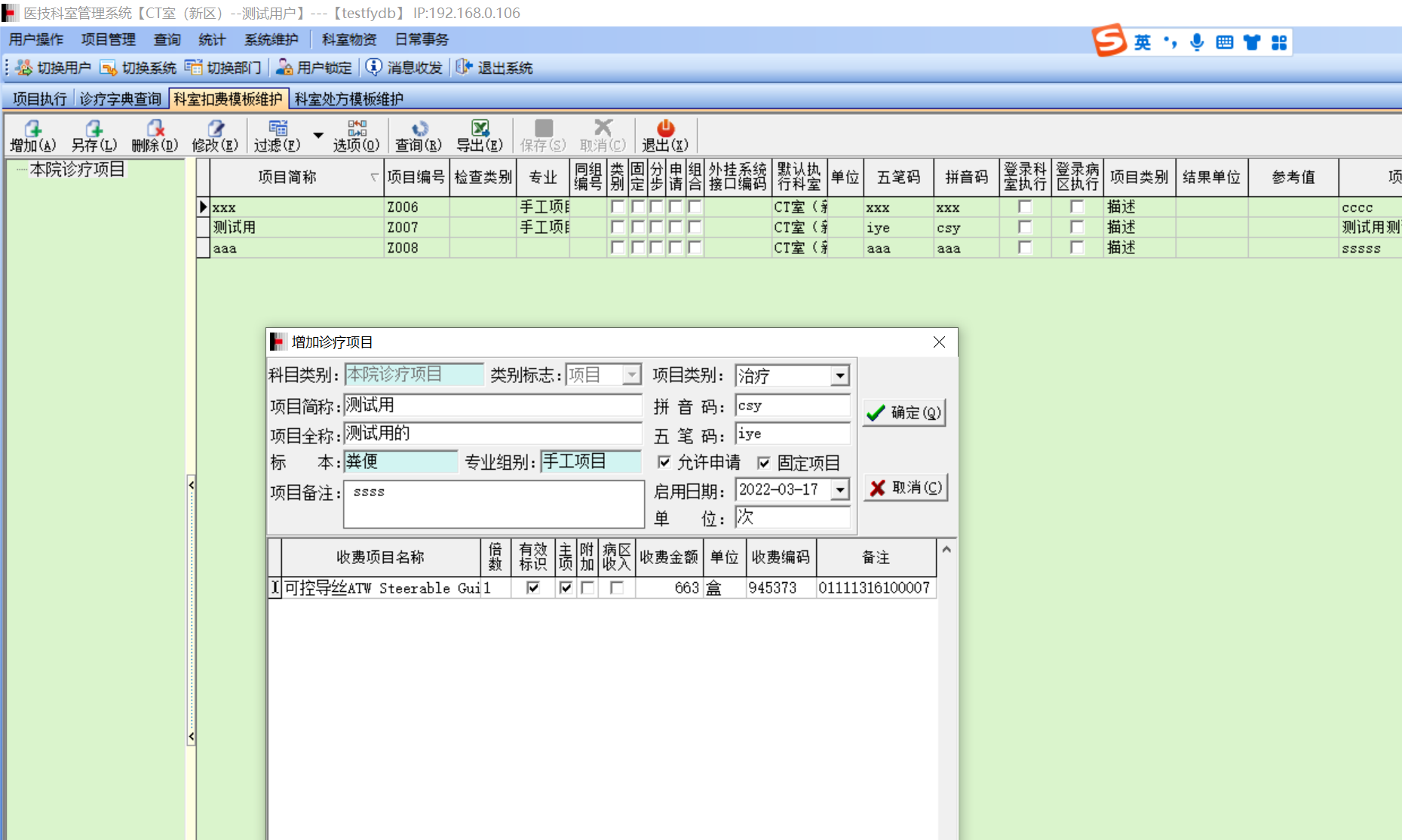Click the 用户锁定 user lock icon
Screen dimensions: 1402x840
pyautogui.click(x=284, y=68)
